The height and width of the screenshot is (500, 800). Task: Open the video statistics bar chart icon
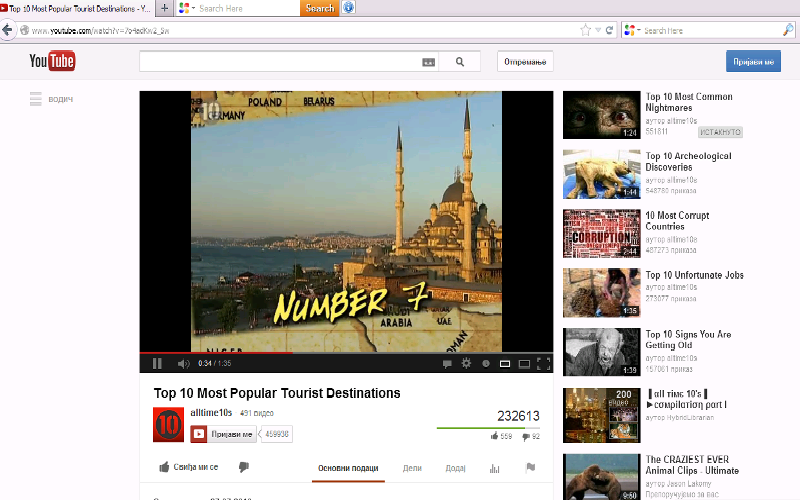(494, 468)
